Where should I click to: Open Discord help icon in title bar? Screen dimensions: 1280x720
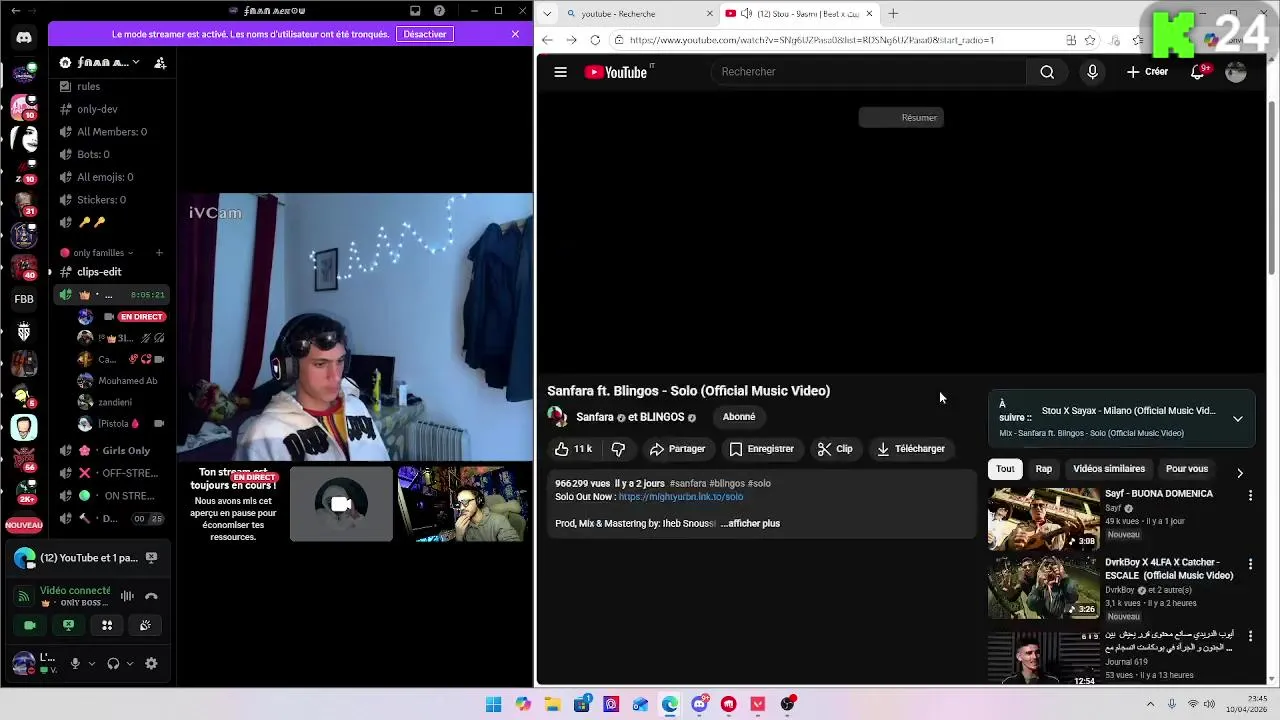click(x=439, y=11)
